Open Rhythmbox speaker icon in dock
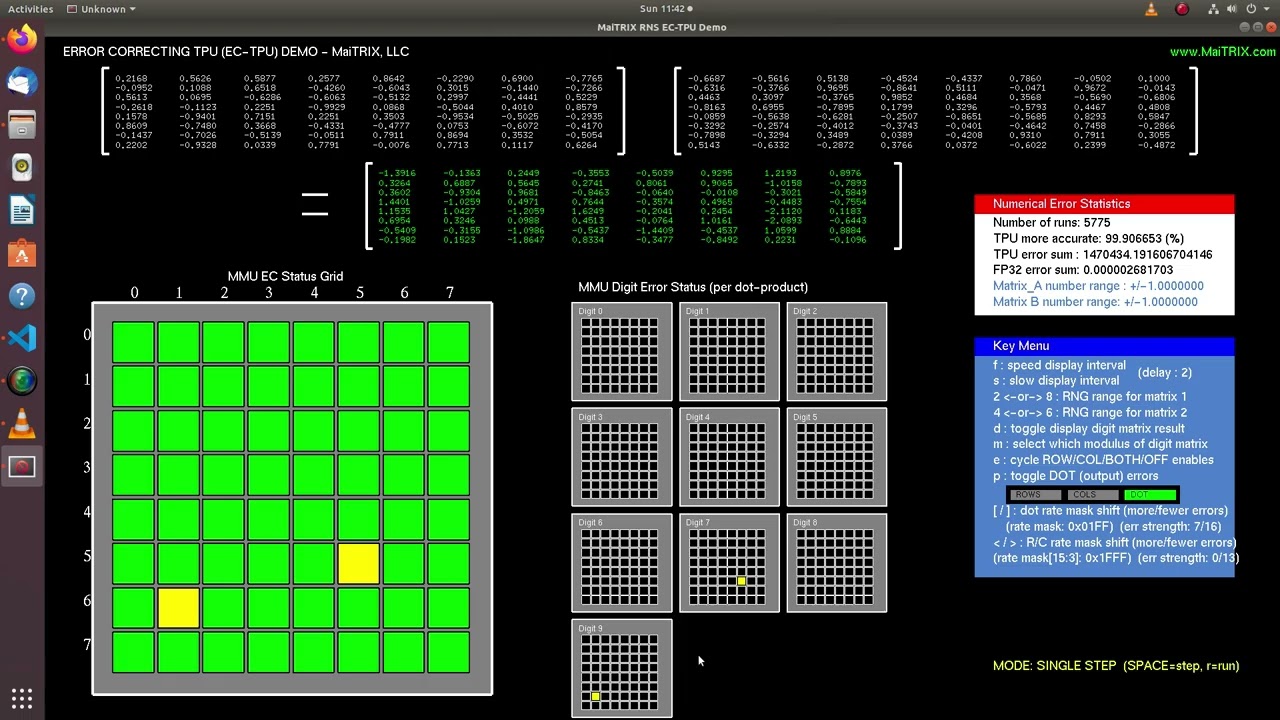 coord(22,168)
